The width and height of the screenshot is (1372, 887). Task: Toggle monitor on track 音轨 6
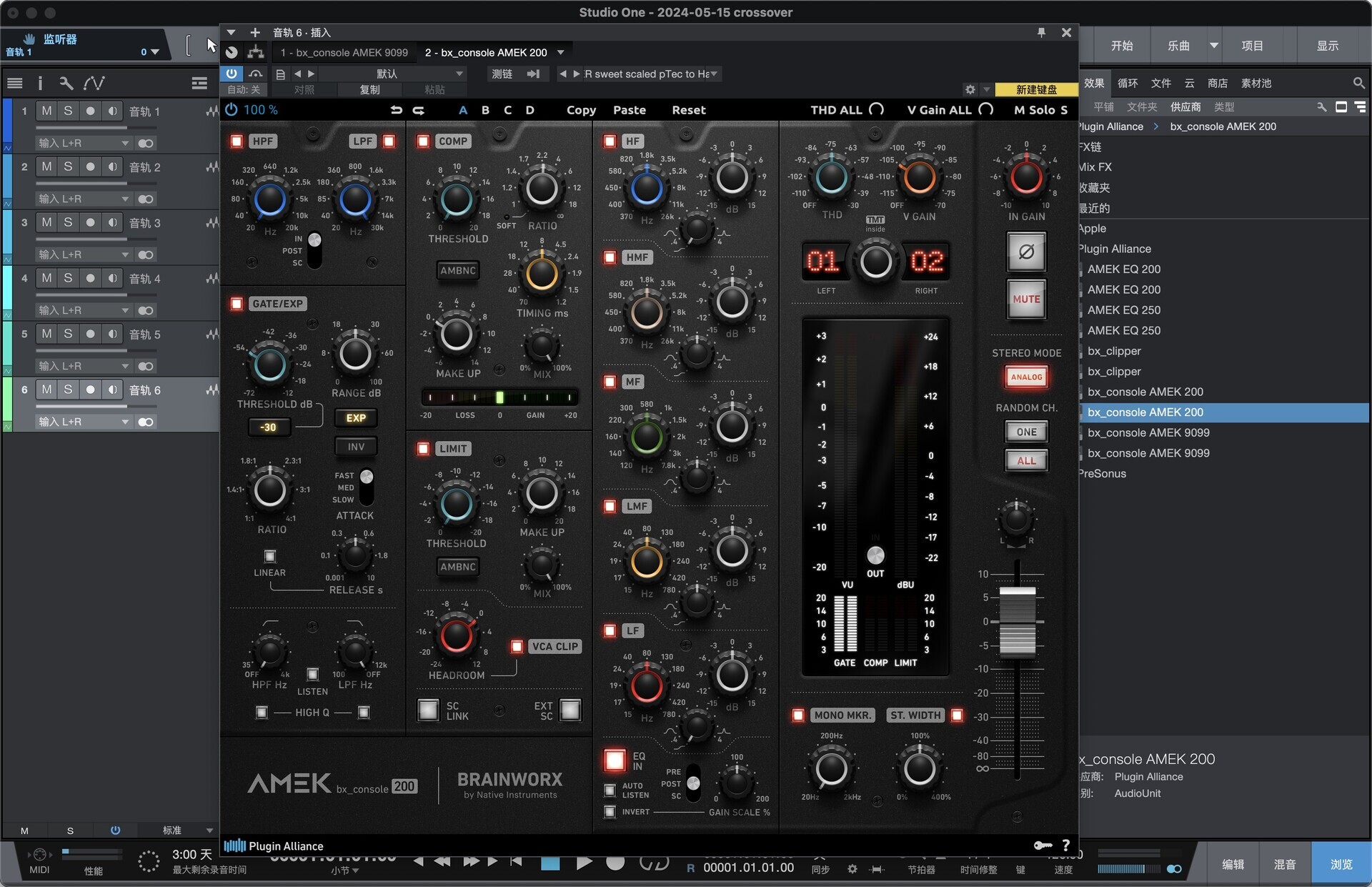[x=112, y=390]
